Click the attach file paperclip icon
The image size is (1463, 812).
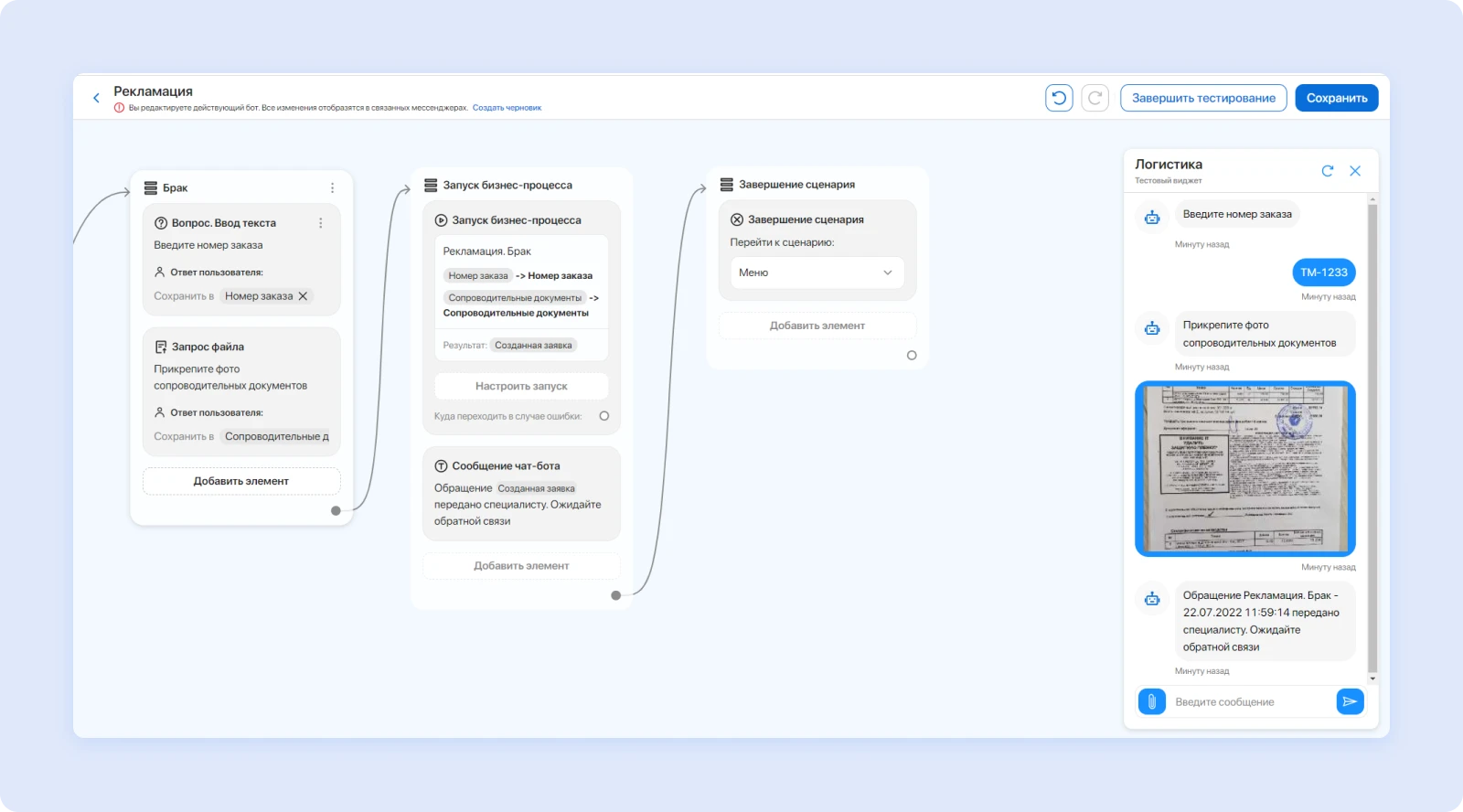1152,701
